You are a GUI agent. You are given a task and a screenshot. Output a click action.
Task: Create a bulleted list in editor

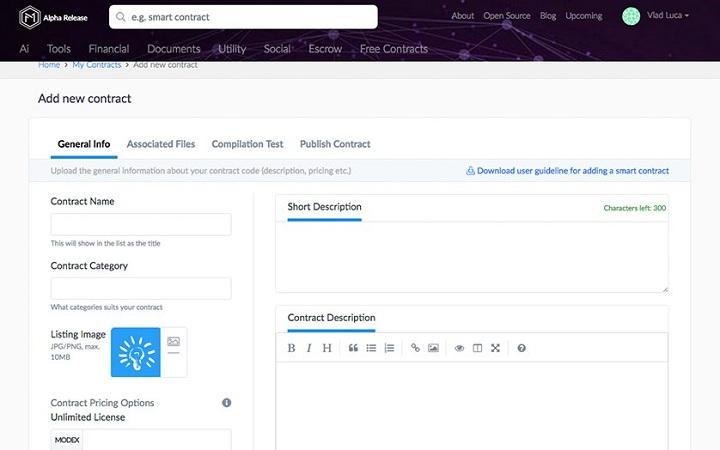click(371, 348)
